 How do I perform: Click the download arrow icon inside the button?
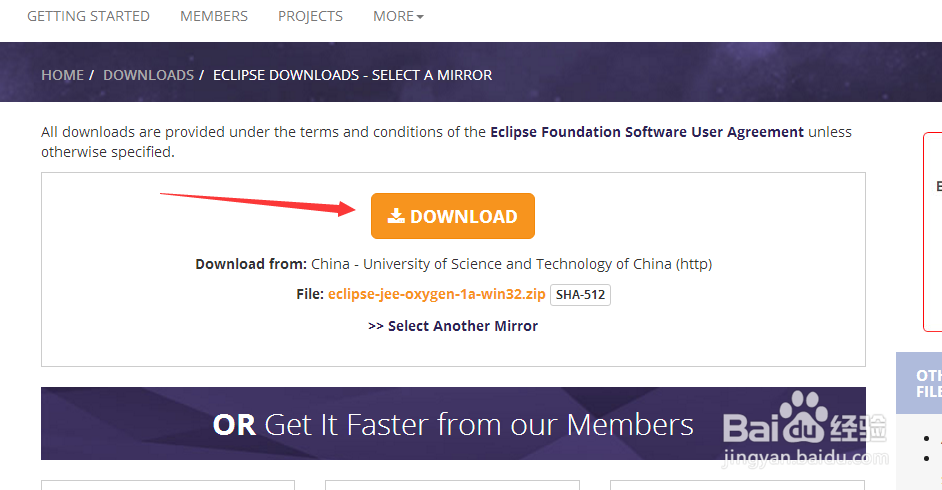coord(395,216)
